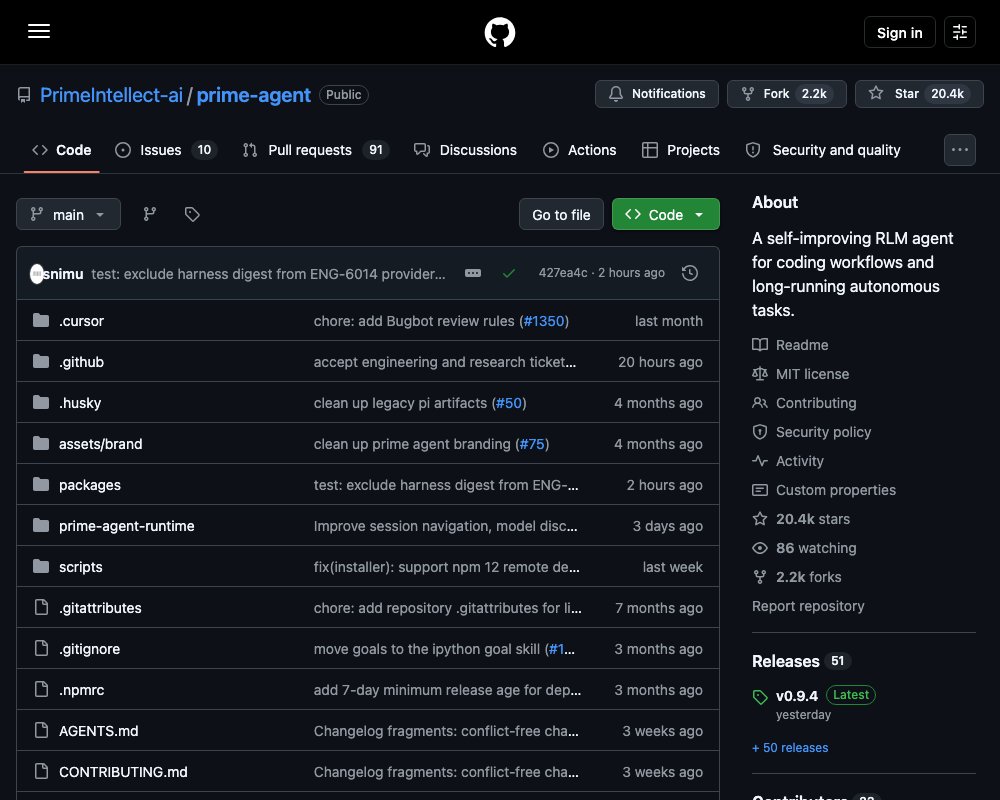Show commit checks via green checkmark
Image resolution: width=1000 pixels, height=800 pixels.
pyautogui.click(x=509, y=274)
